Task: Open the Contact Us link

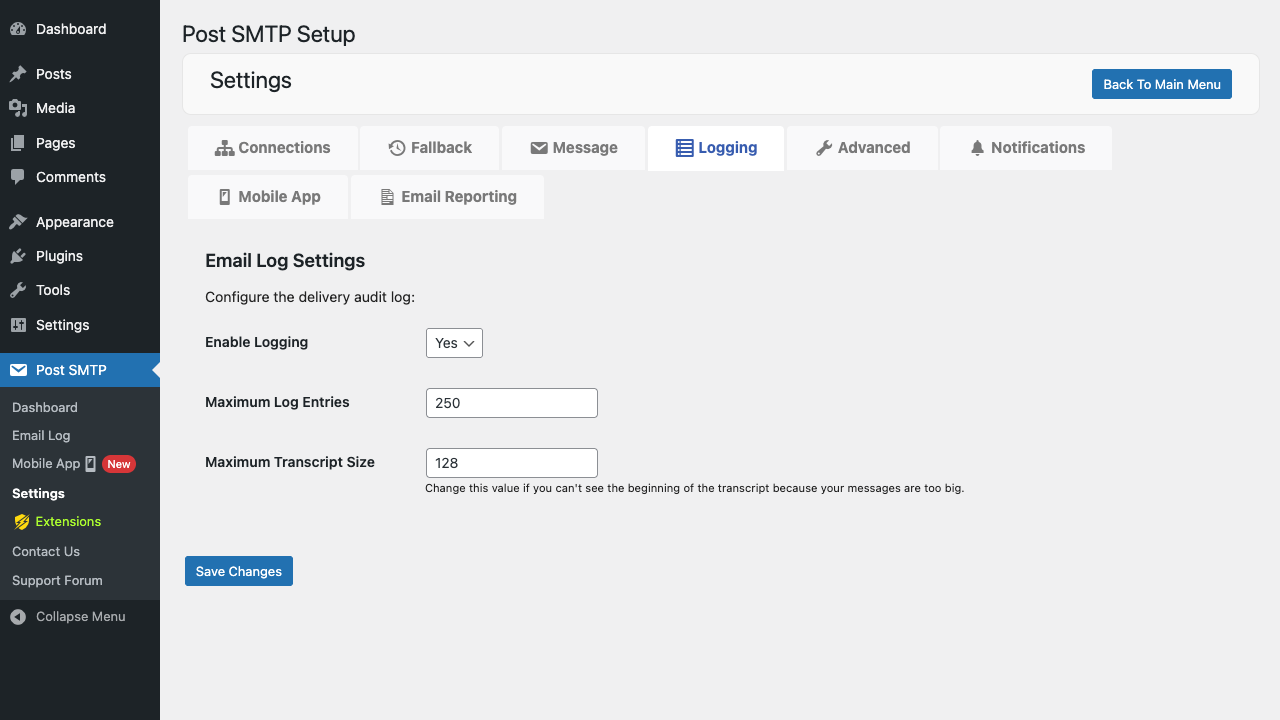Action: [x=46, y=552]
